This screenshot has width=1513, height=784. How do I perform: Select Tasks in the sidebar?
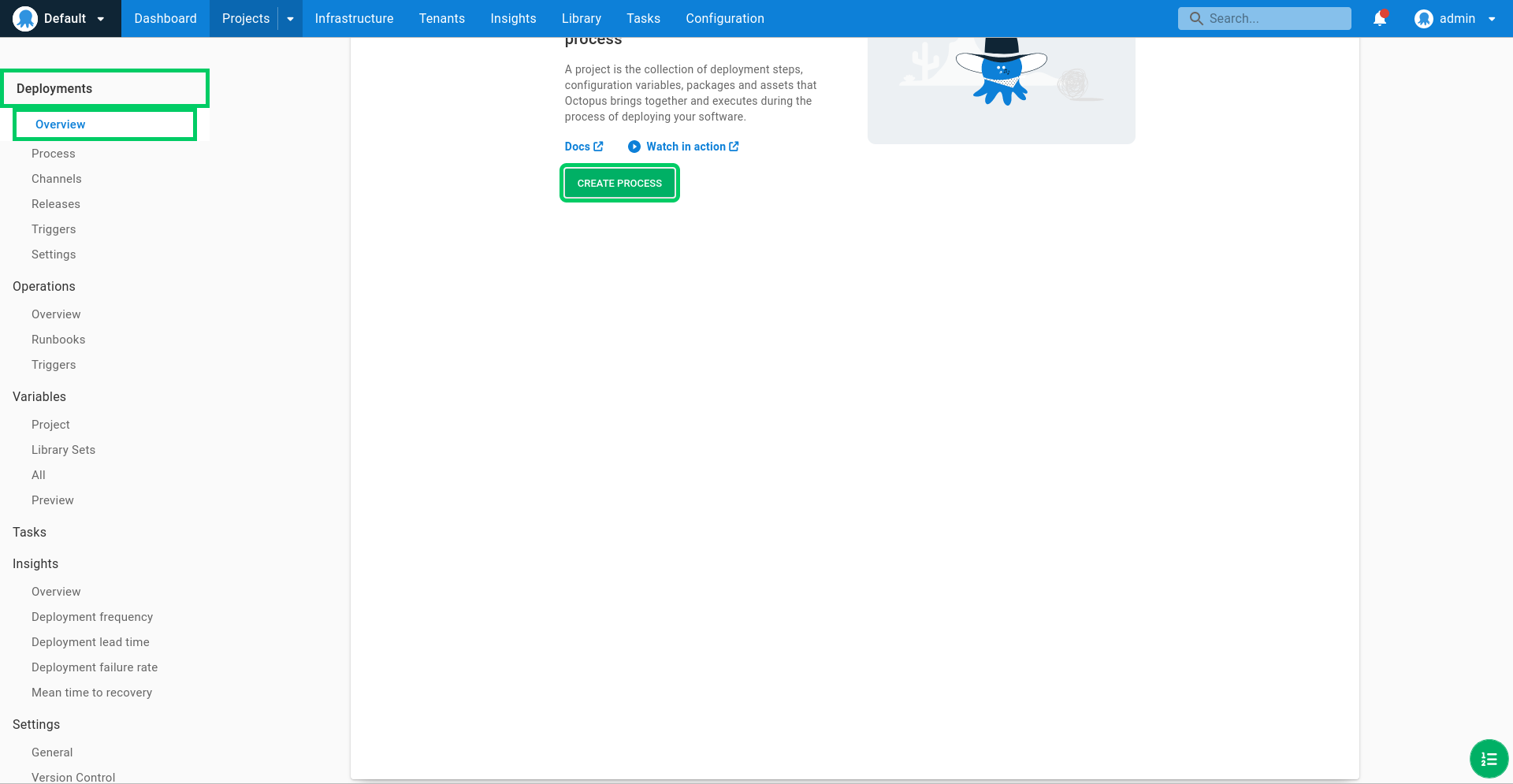29,532
